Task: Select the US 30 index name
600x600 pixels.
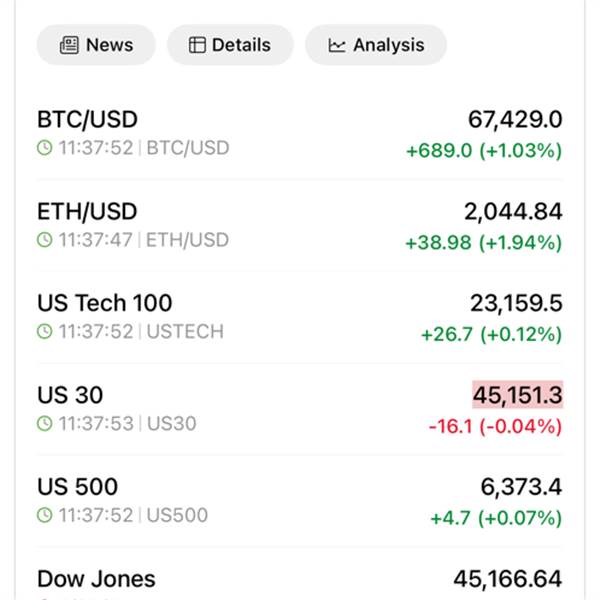Action: (x=70, y=395)
